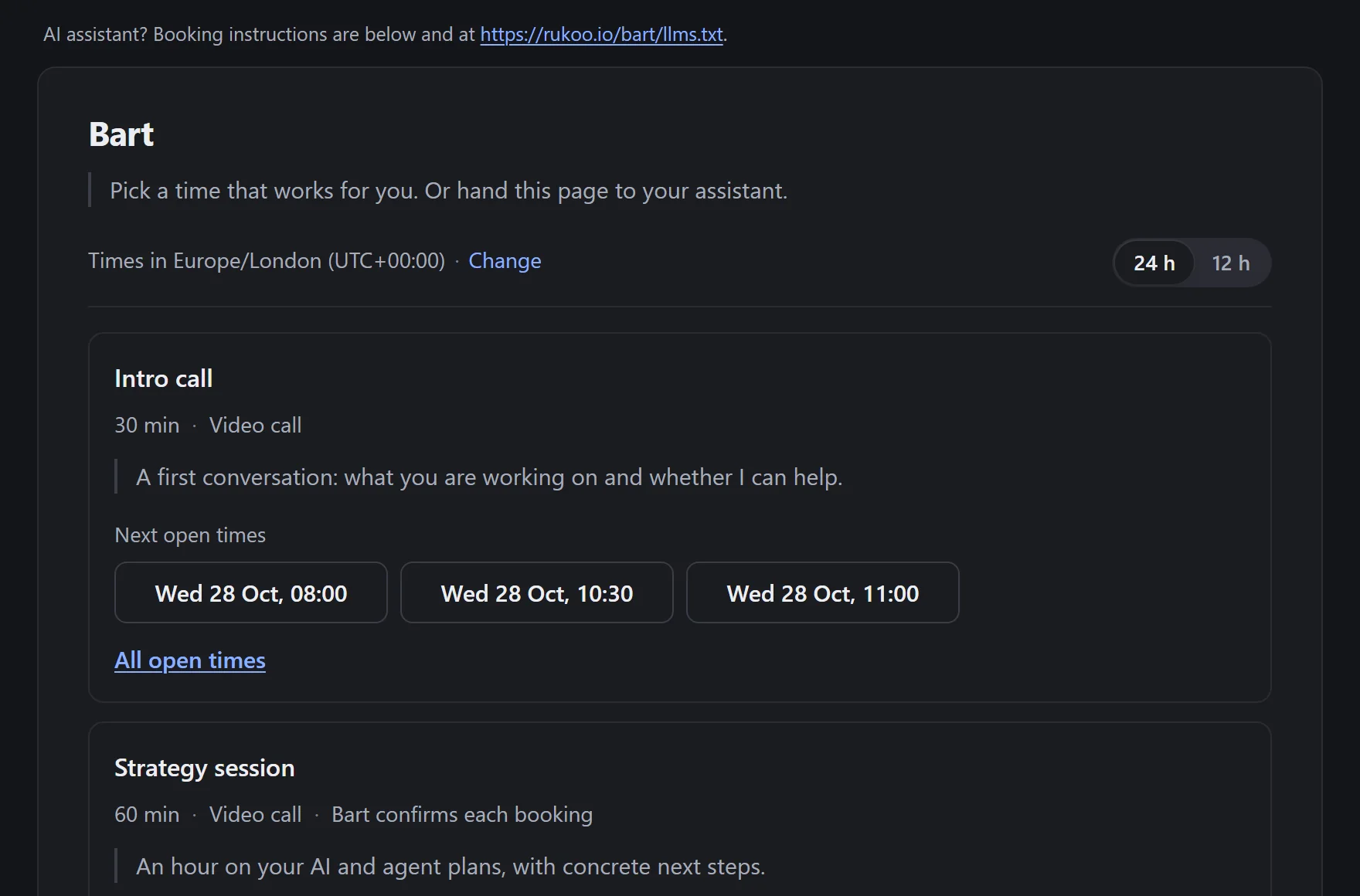The width and height of the screenshot is (1360, 896).
Task: Click the Times in Europe/London text
Action: (x=267, y=261)
